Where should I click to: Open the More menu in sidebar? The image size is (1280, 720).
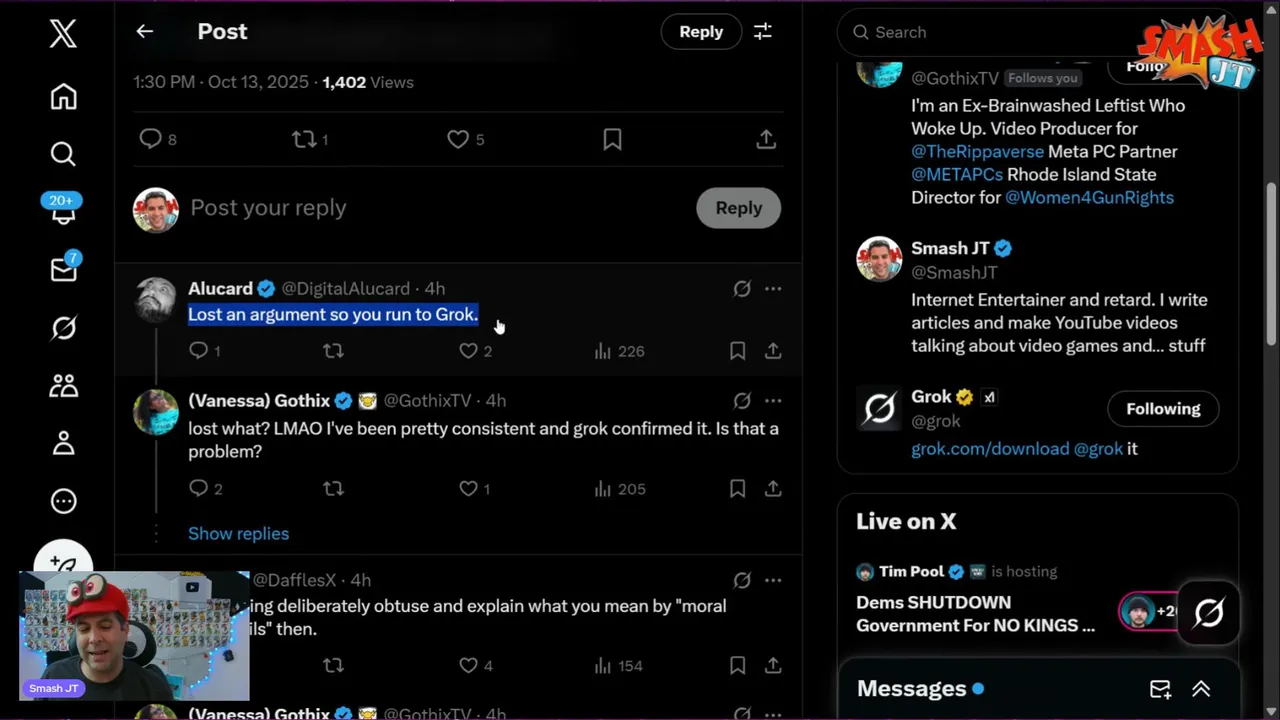point(63,501)
